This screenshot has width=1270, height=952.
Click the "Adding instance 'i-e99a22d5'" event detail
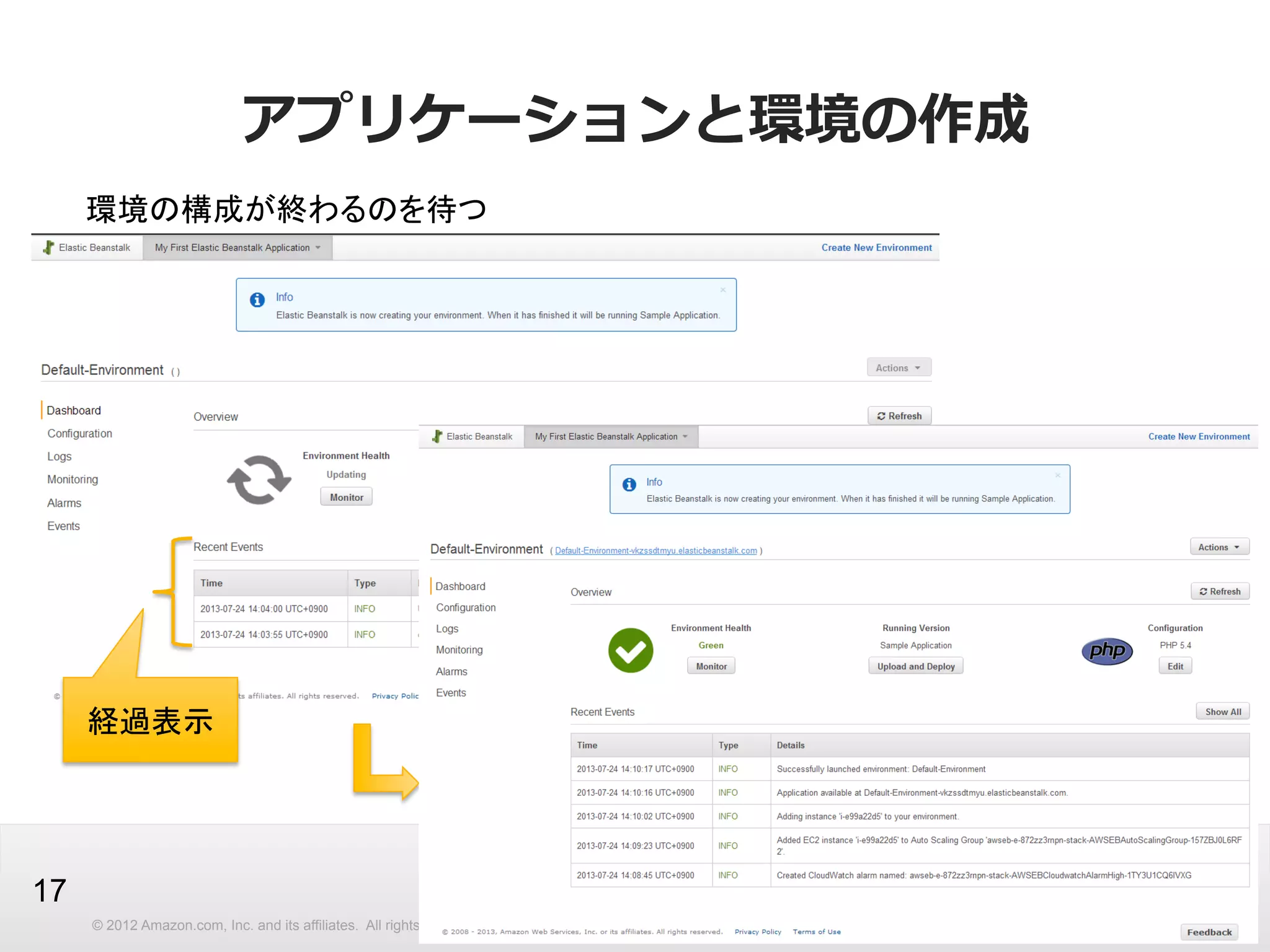point(868,816)
